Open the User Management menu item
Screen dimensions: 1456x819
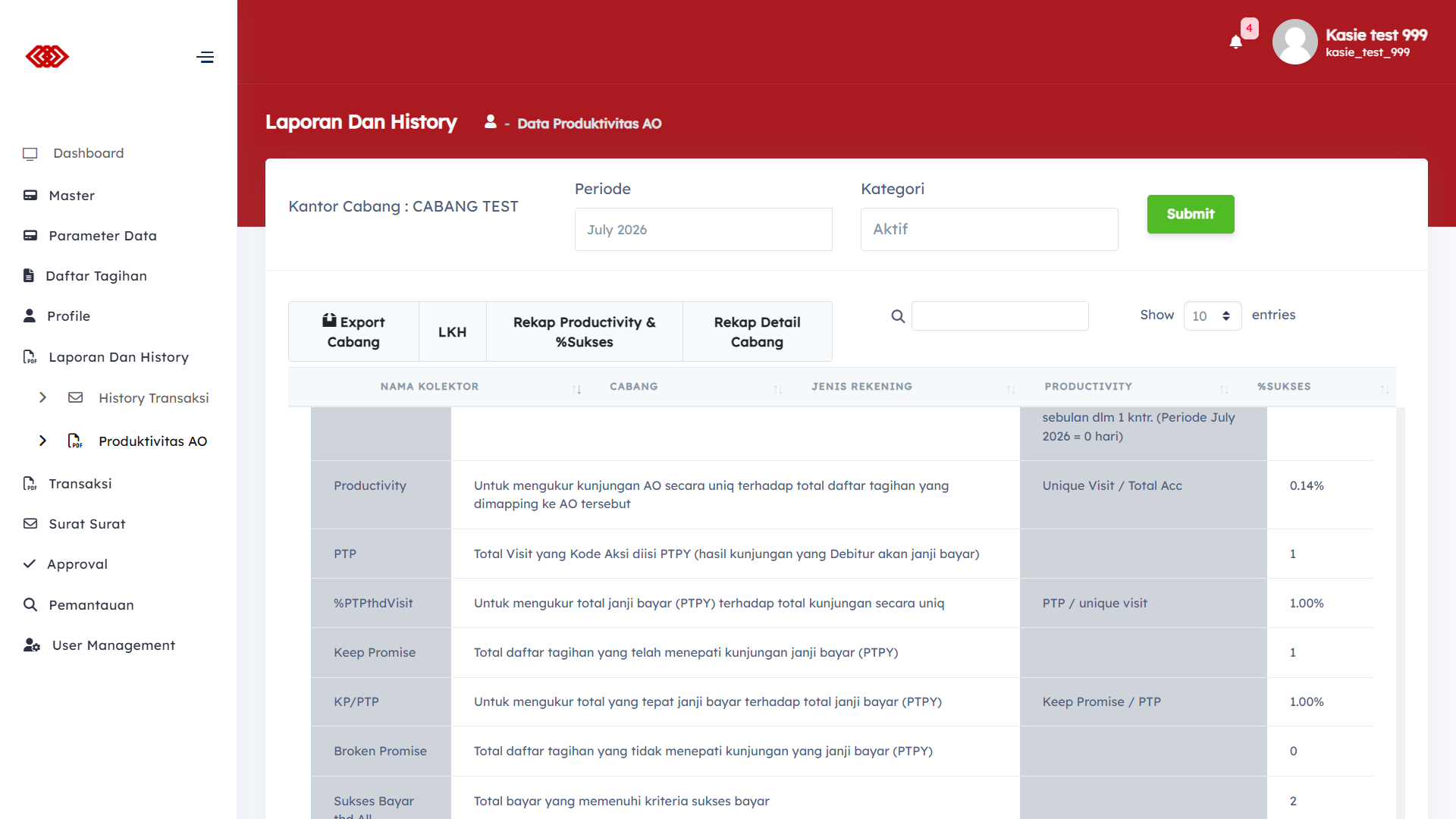coord(114,645)
